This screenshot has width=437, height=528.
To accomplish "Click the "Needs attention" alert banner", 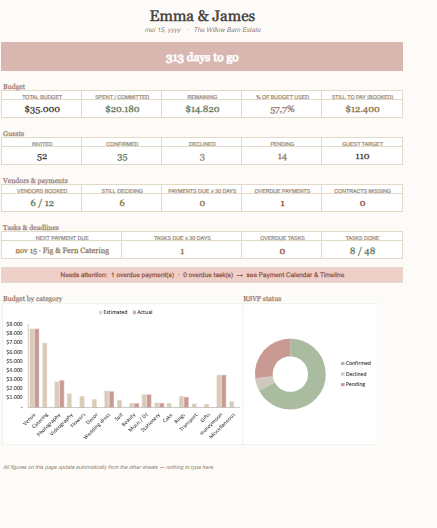I will [202, 275].
